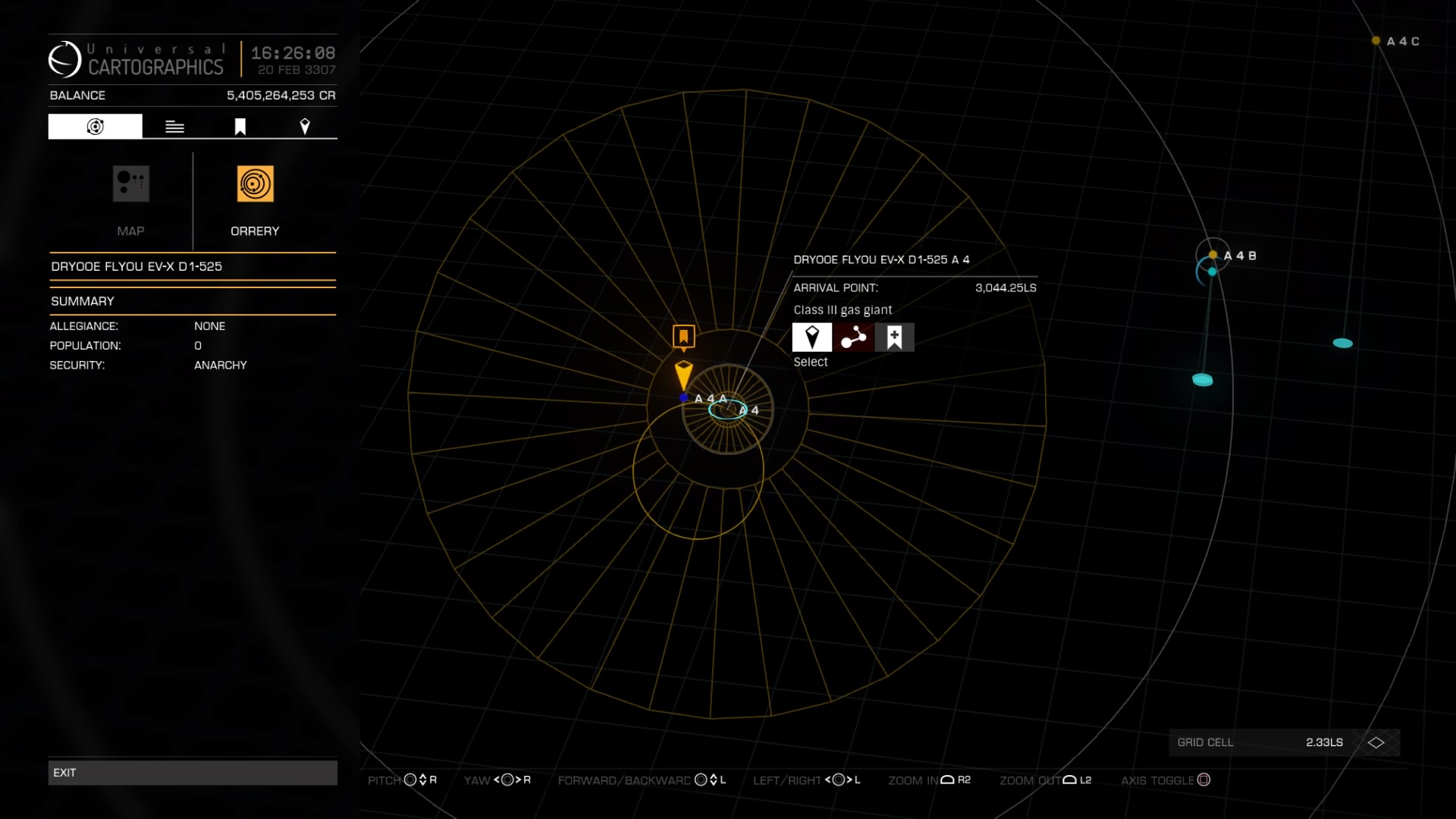The image size is (1456, 819).
Task: Click the ALLEGIANCE value NONE
Action: (210, 326)
